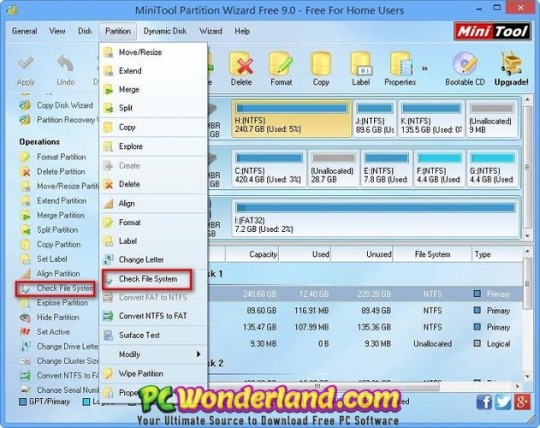Open the Disk menu
This screenshot has height=428, width=540.
point(85,31)
